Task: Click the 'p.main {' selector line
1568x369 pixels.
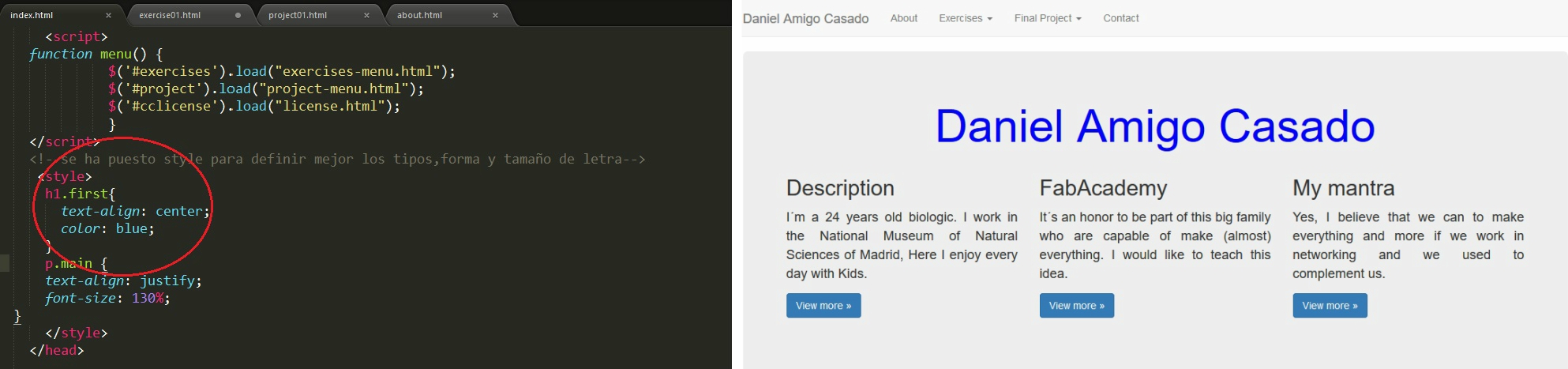Action: coord(76,263)
